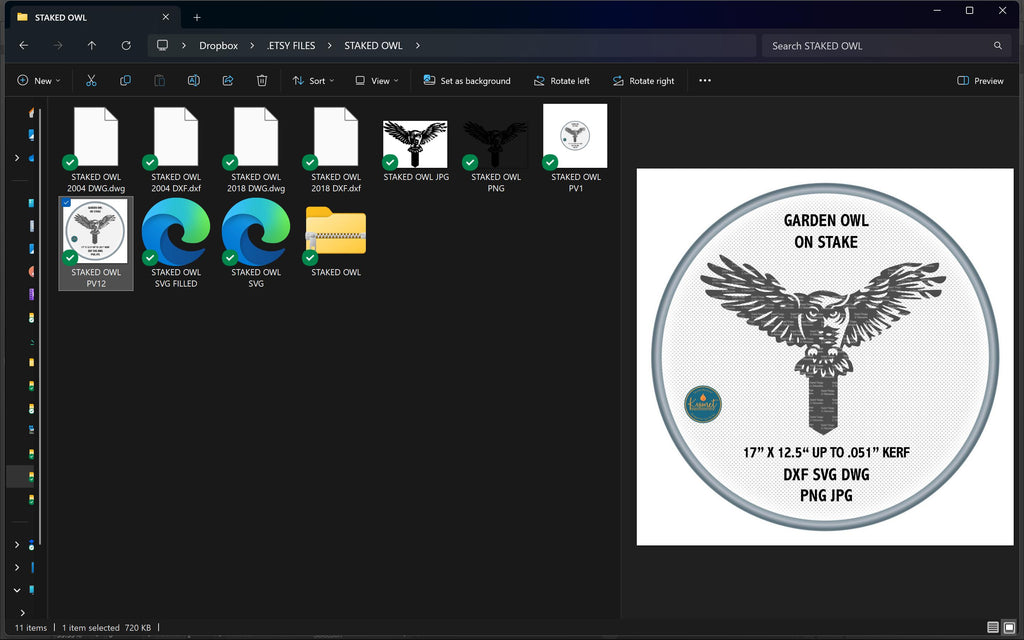
Task: Open the New dropdown menu
Action: click(39, 81)
